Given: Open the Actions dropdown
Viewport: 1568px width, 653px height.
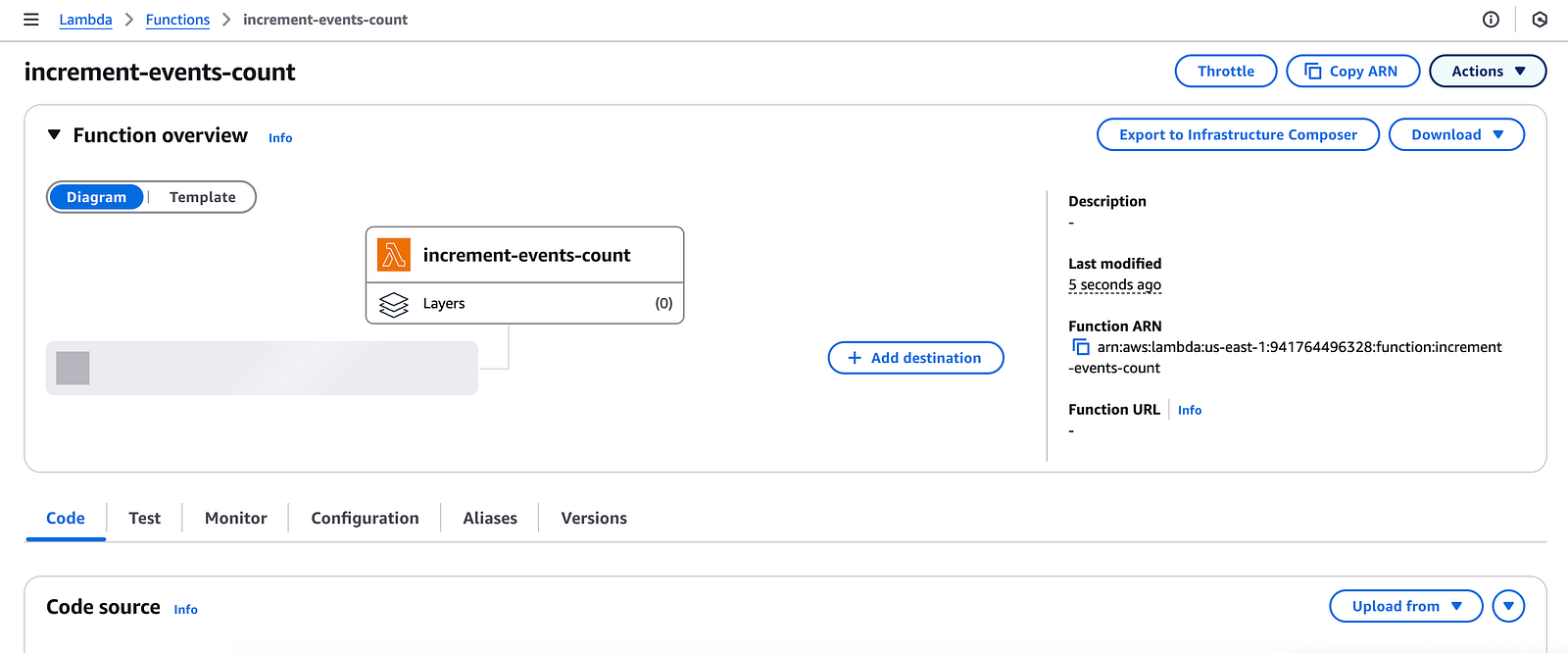Looking at the screenshot, I should [x=1488, y=71].
